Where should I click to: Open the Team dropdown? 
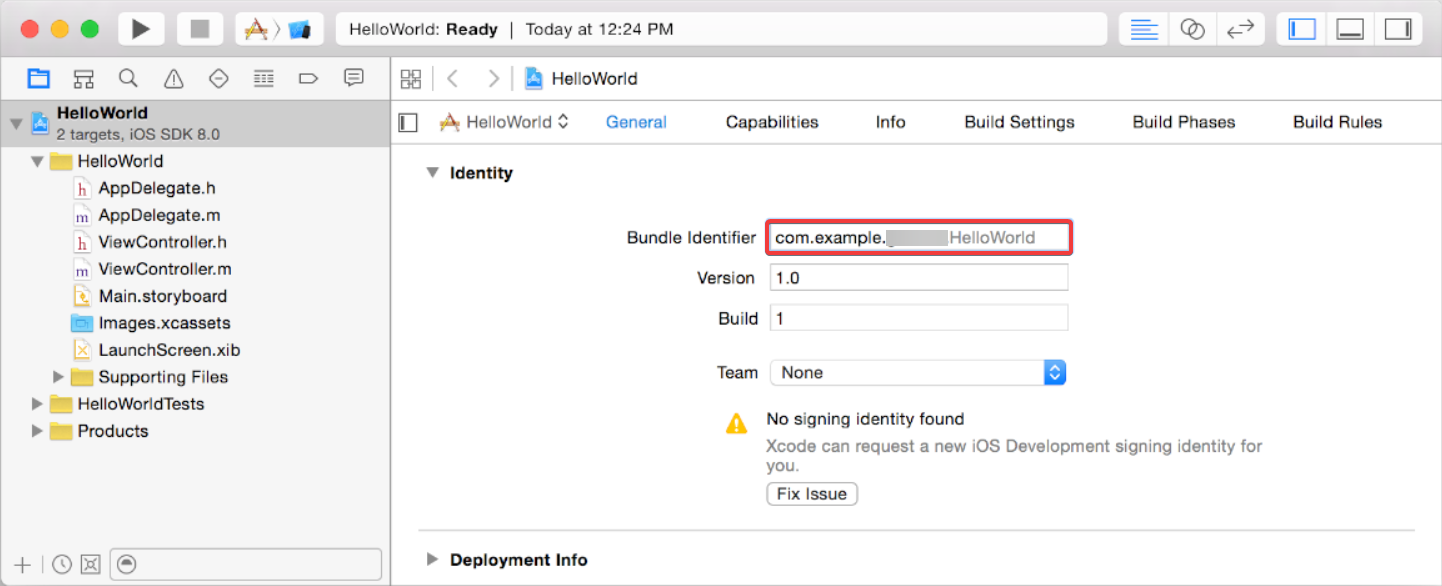tap(918, 373)
